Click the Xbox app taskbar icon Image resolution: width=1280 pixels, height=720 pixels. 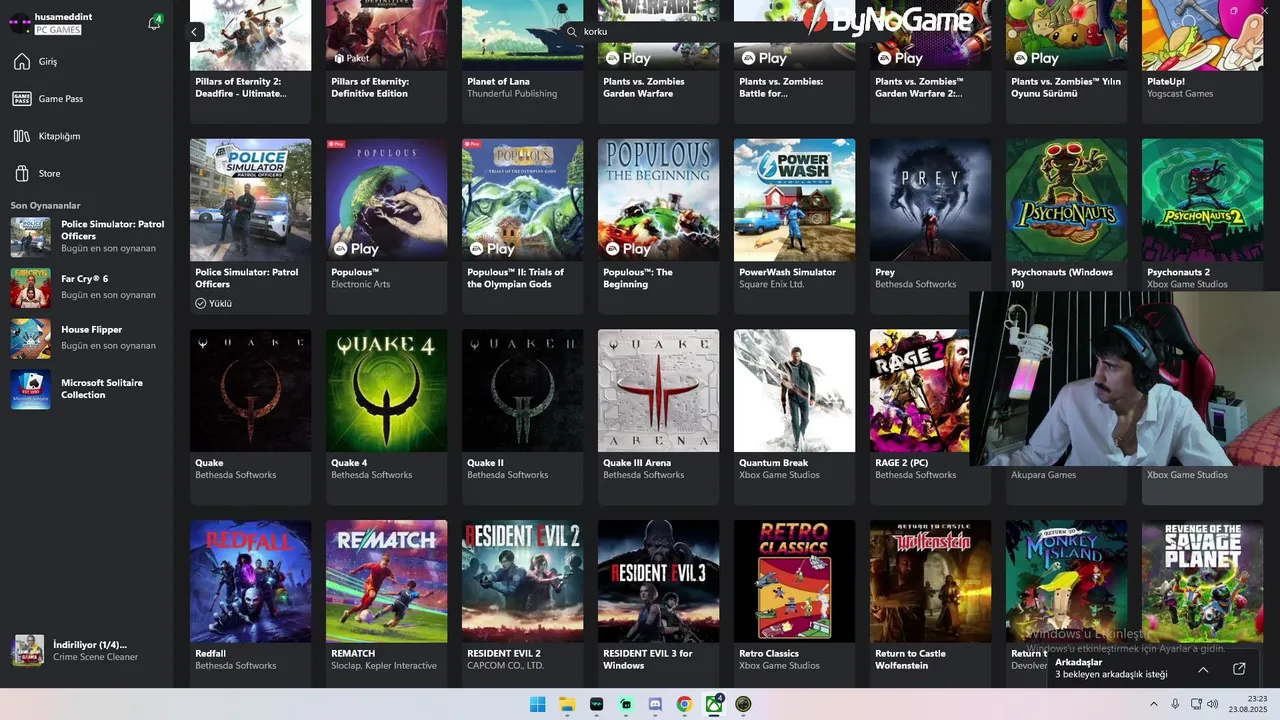coord(714,704)
